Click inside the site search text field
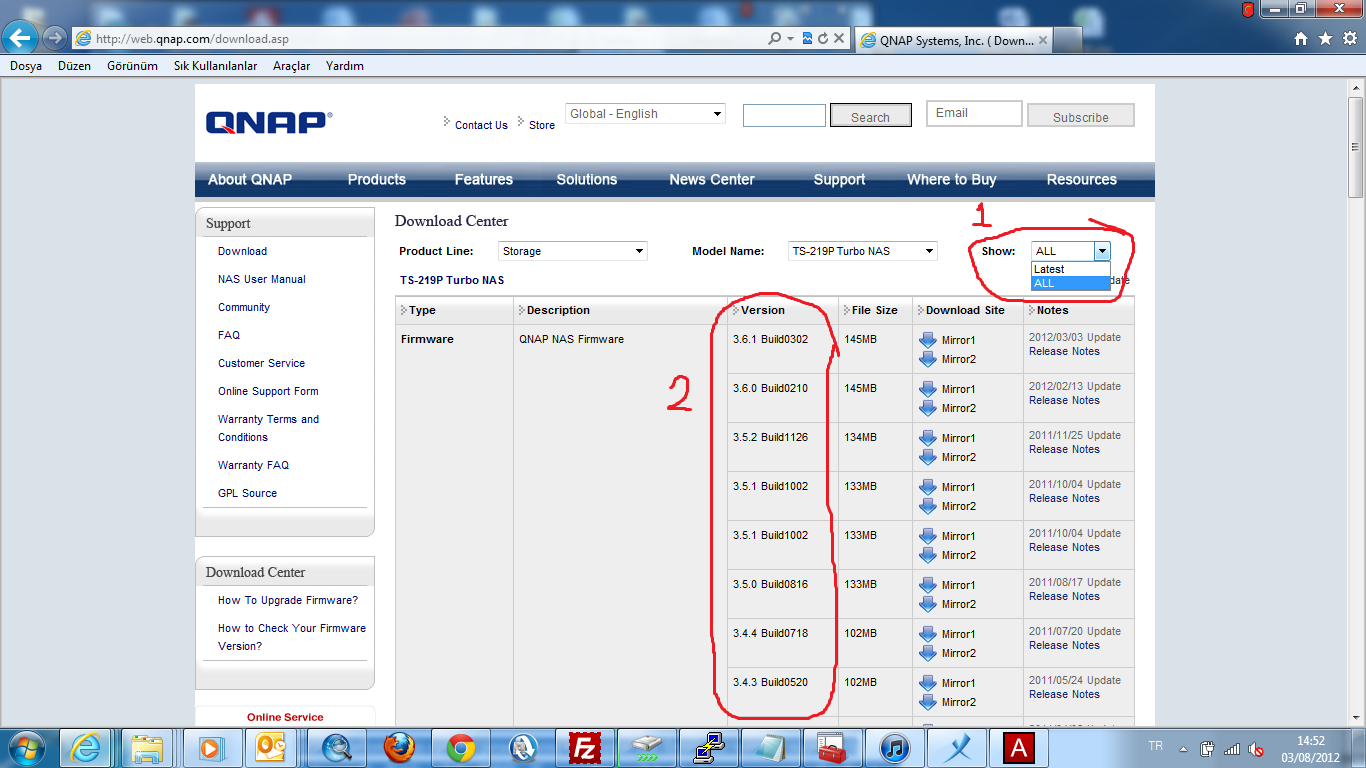Screen dimensions: 1366x768 pyautogui.click(x=784, y=115)
